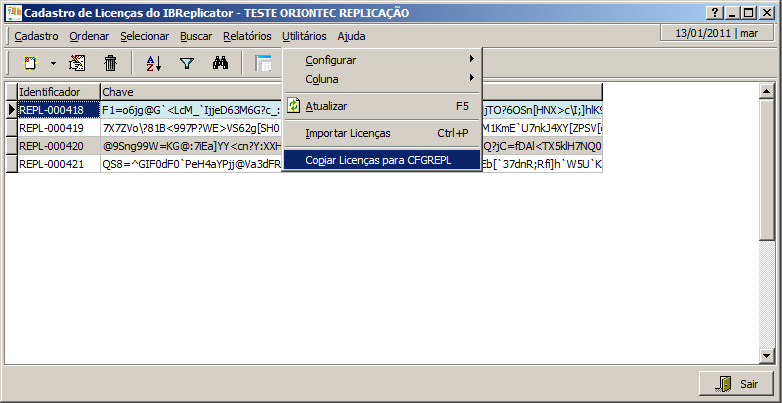
Task: Click the application icon in title bar
Action: tap(13, 12)
